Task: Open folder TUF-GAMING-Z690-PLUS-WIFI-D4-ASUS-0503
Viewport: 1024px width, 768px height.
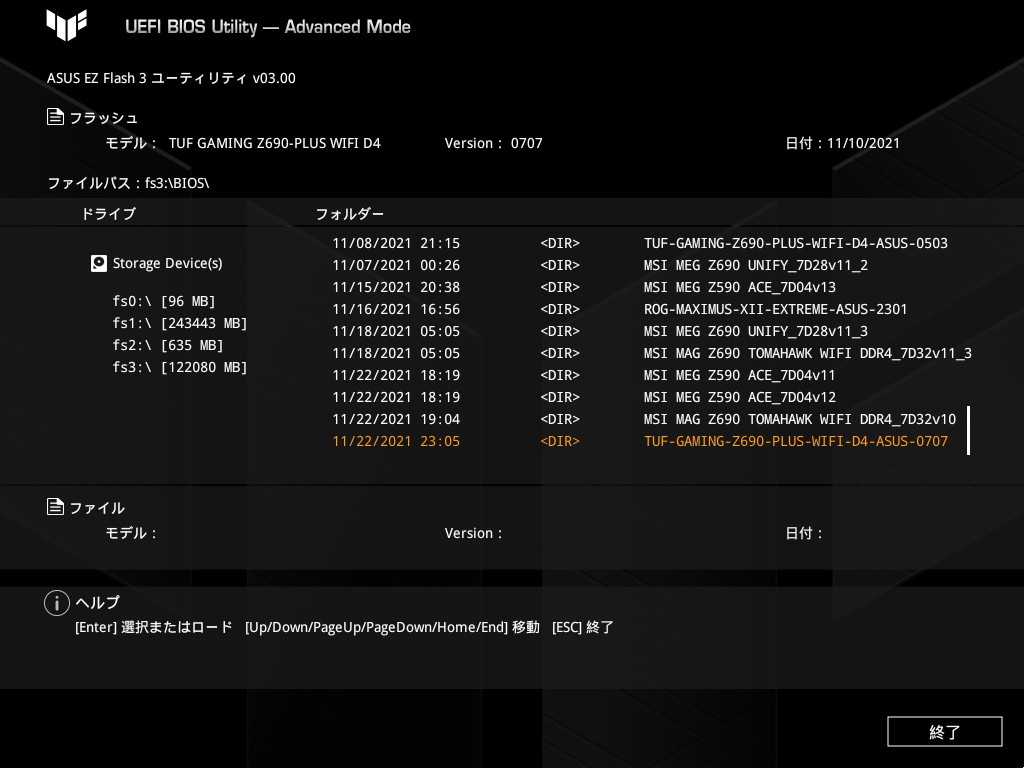Action: [x=795, y=243]
